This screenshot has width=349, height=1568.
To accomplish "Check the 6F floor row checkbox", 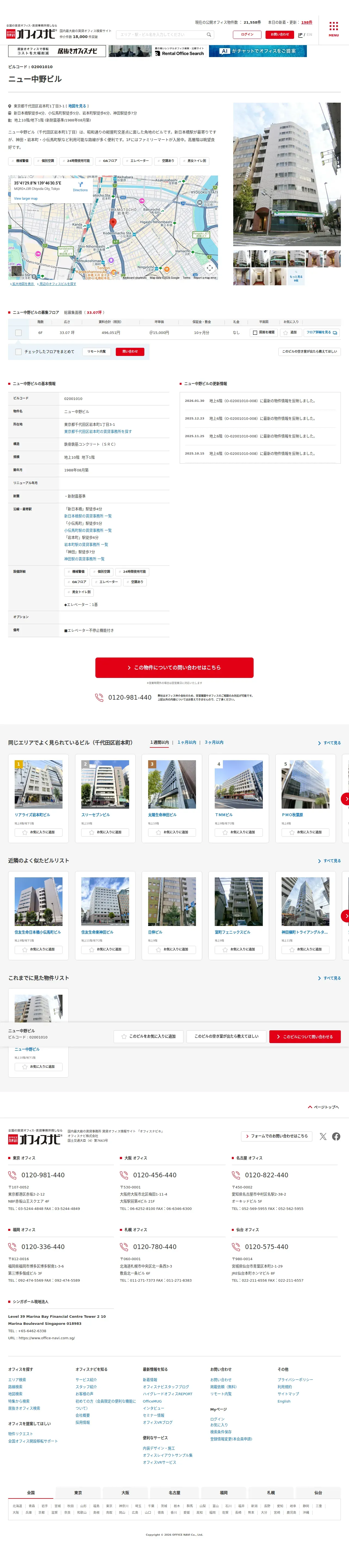I will 18,333.
